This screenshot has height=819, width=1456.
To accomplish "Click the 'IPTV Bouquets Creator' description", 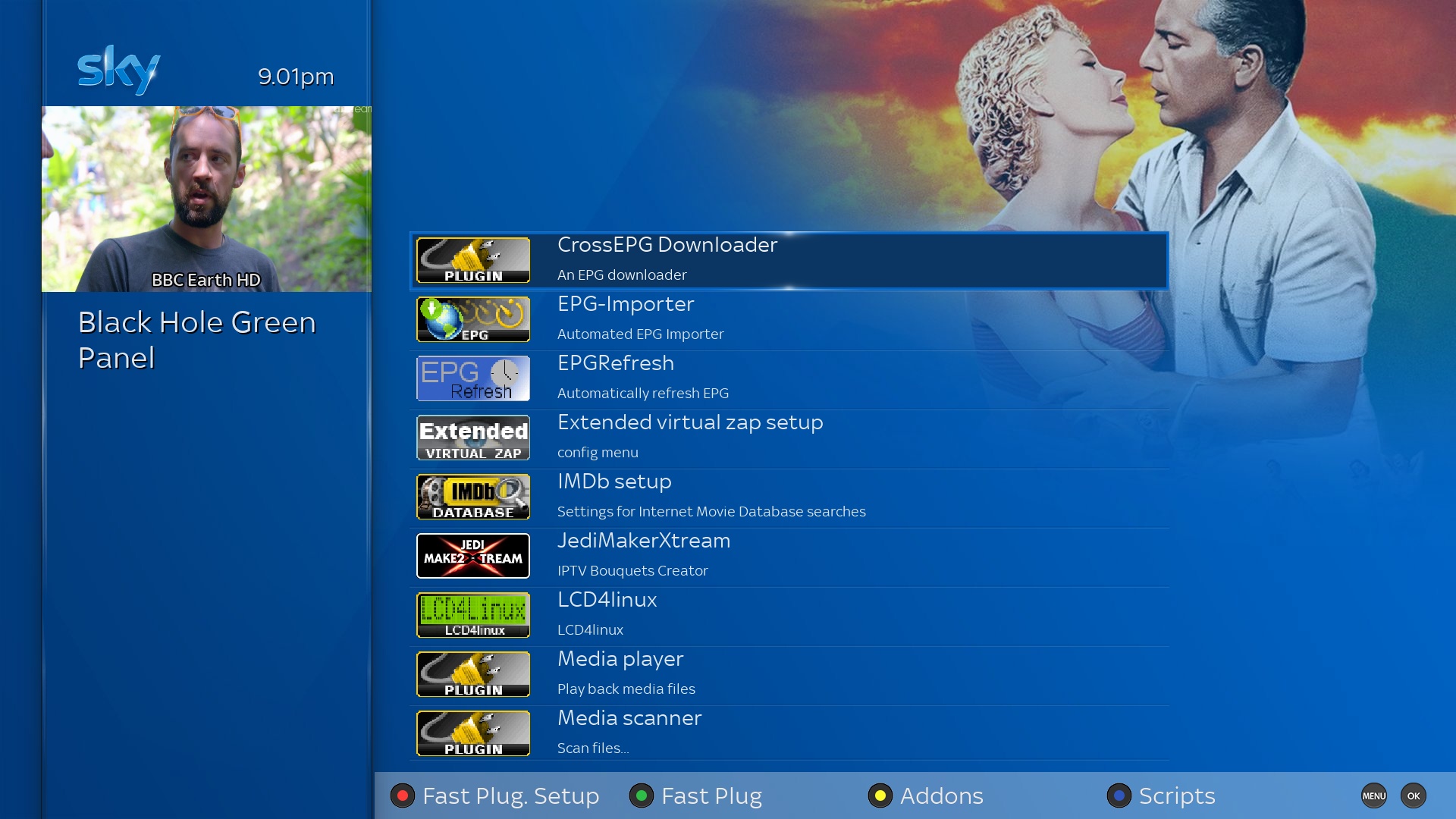I will [x=632, y=571].
